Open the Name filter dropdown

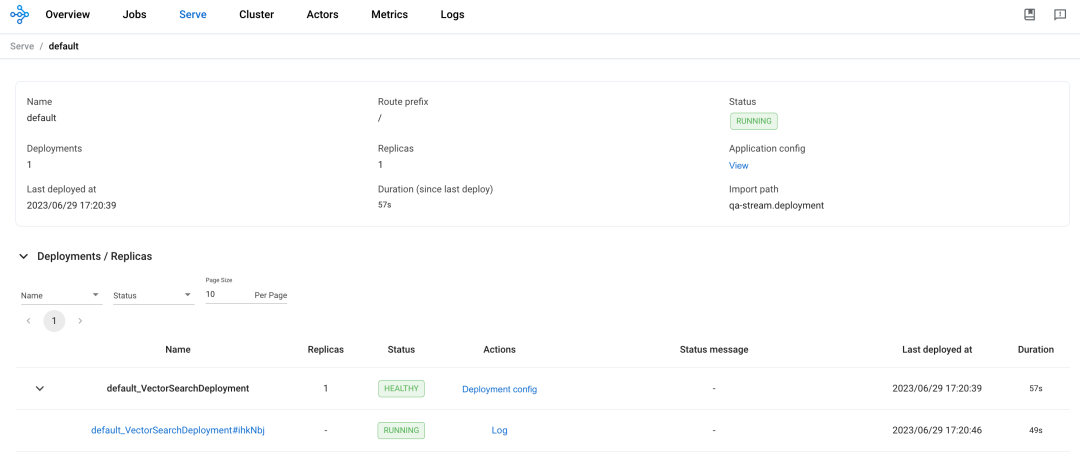(x=61, y=296)
